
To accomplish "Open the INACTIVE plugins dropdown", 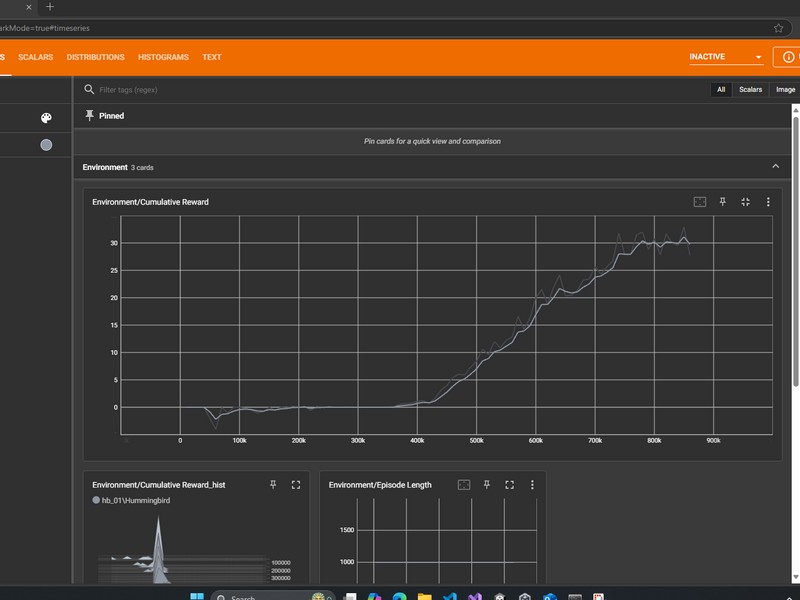I will [725, 57].
